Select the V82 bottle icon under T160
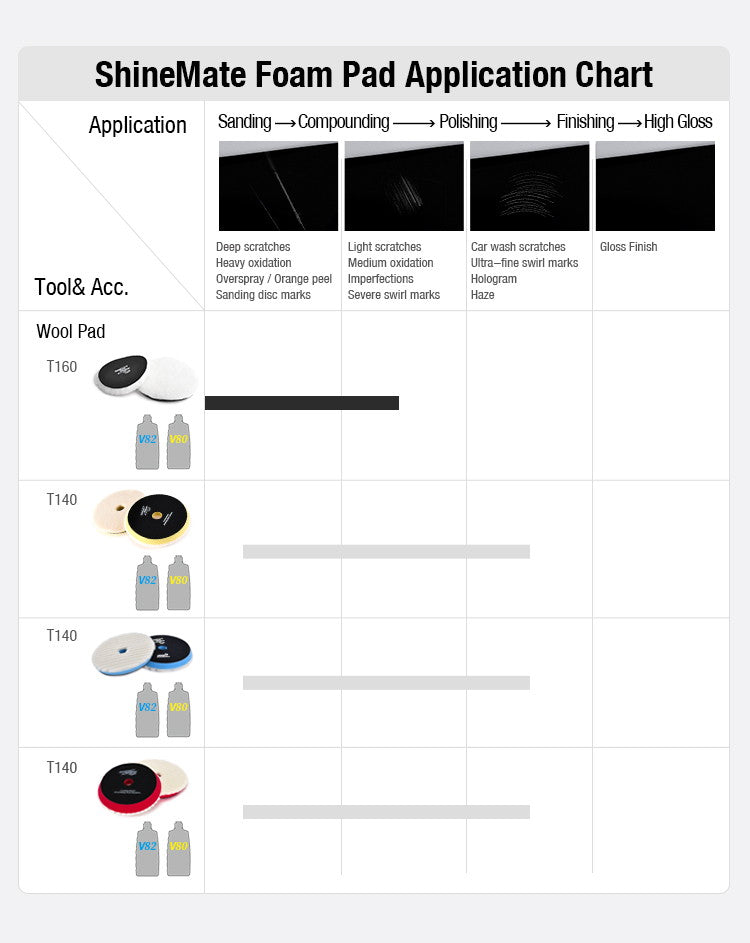The width and height of the screenshot is (750, 943). pos(147,441)
